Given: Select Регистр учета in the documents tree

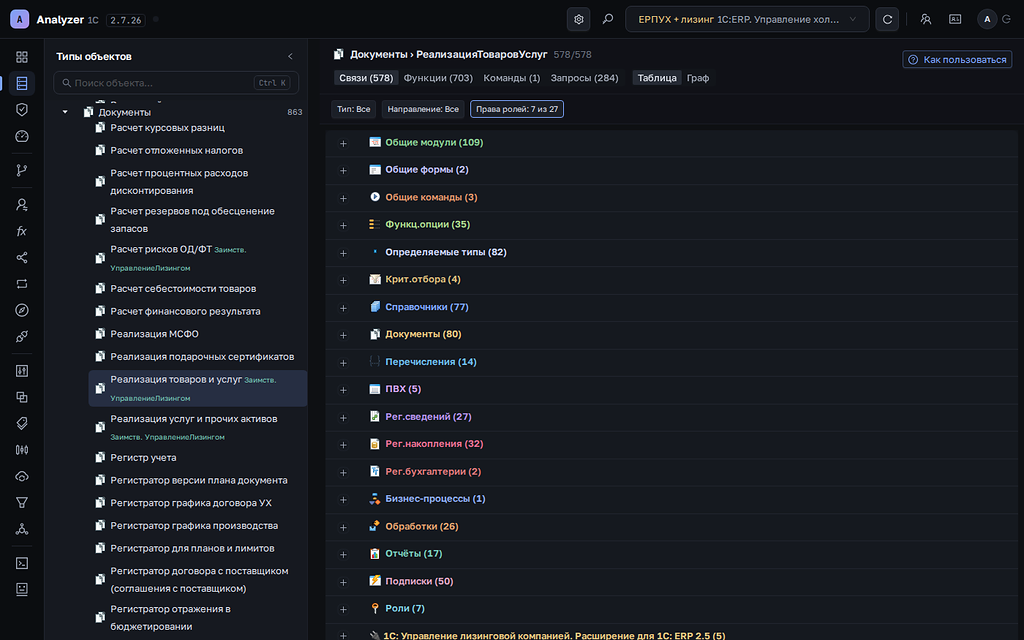Looking at the screenshot, I should coord(143,458).
